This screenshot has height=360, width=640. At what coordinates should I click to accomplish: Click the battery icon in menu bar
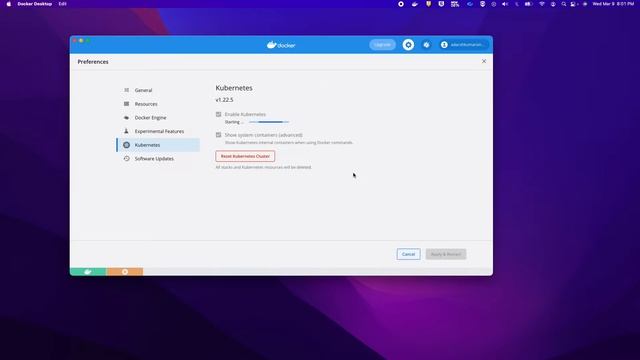pos(528,4)
